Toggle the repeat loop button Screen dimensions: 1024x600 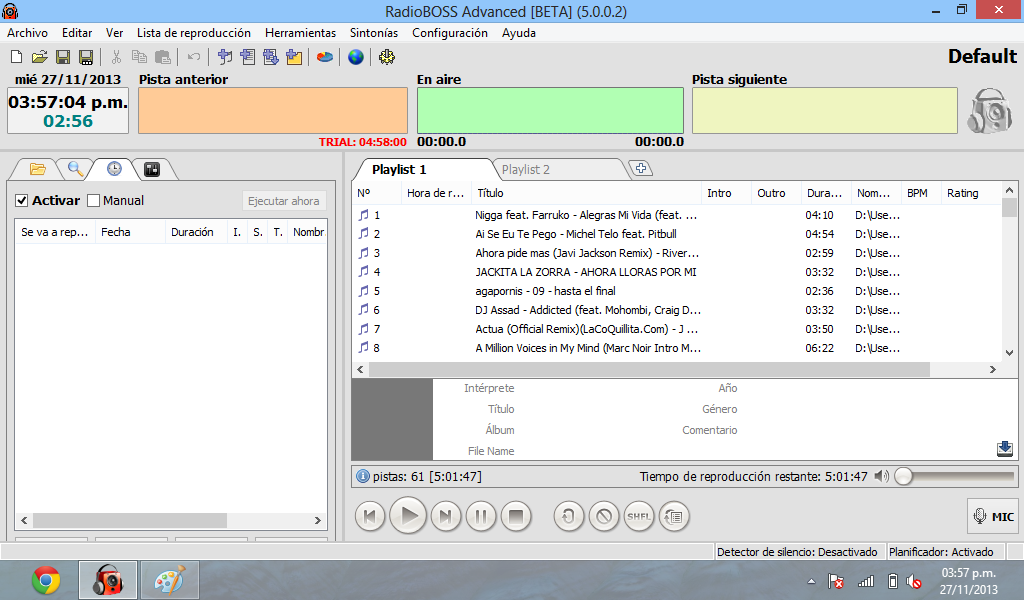click(568, 516)
